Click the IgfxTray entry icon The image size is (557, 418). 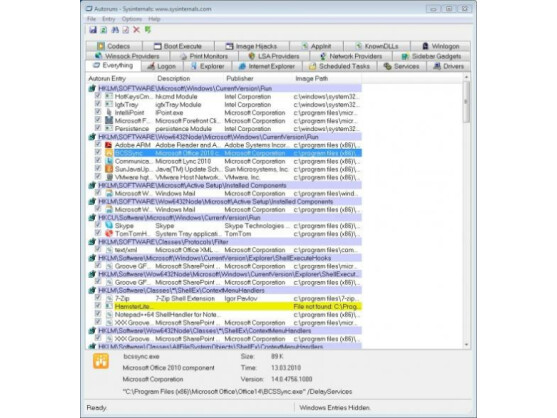pyautogui.click(x=109, y=104)
